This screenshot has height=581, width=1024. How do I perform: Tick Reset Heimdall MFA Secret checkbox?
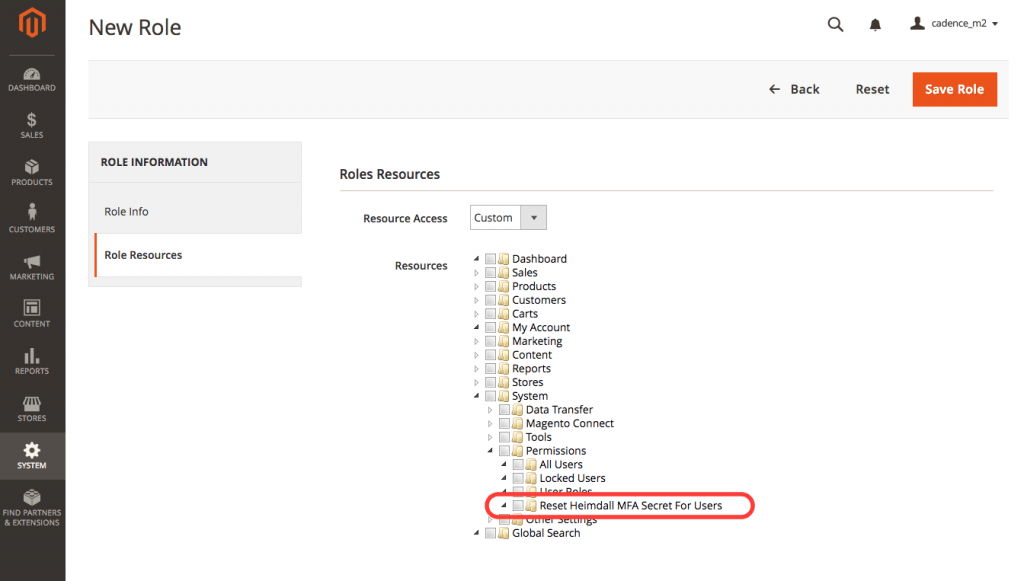[518, 506]
